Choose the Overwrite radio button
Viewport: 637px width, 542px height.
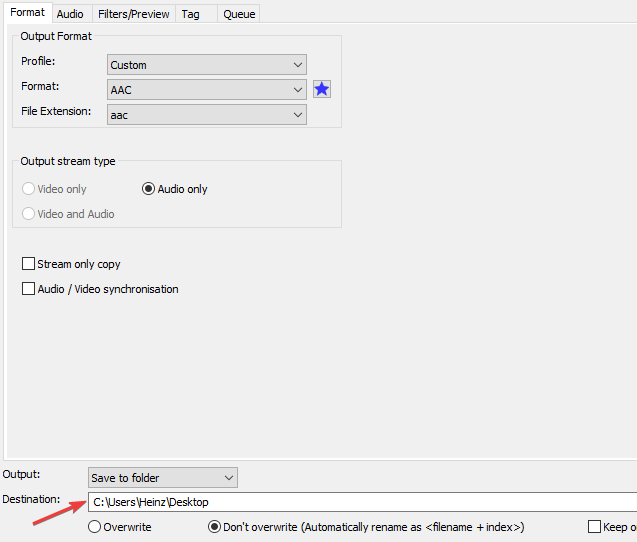coord(95,527)
